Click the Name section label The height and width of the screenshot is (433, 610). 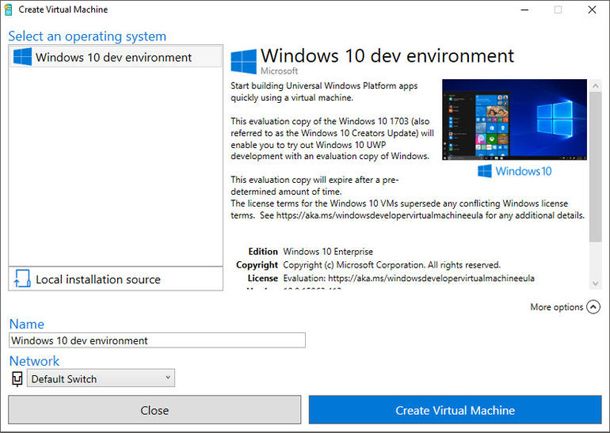(x=26, y=324)
